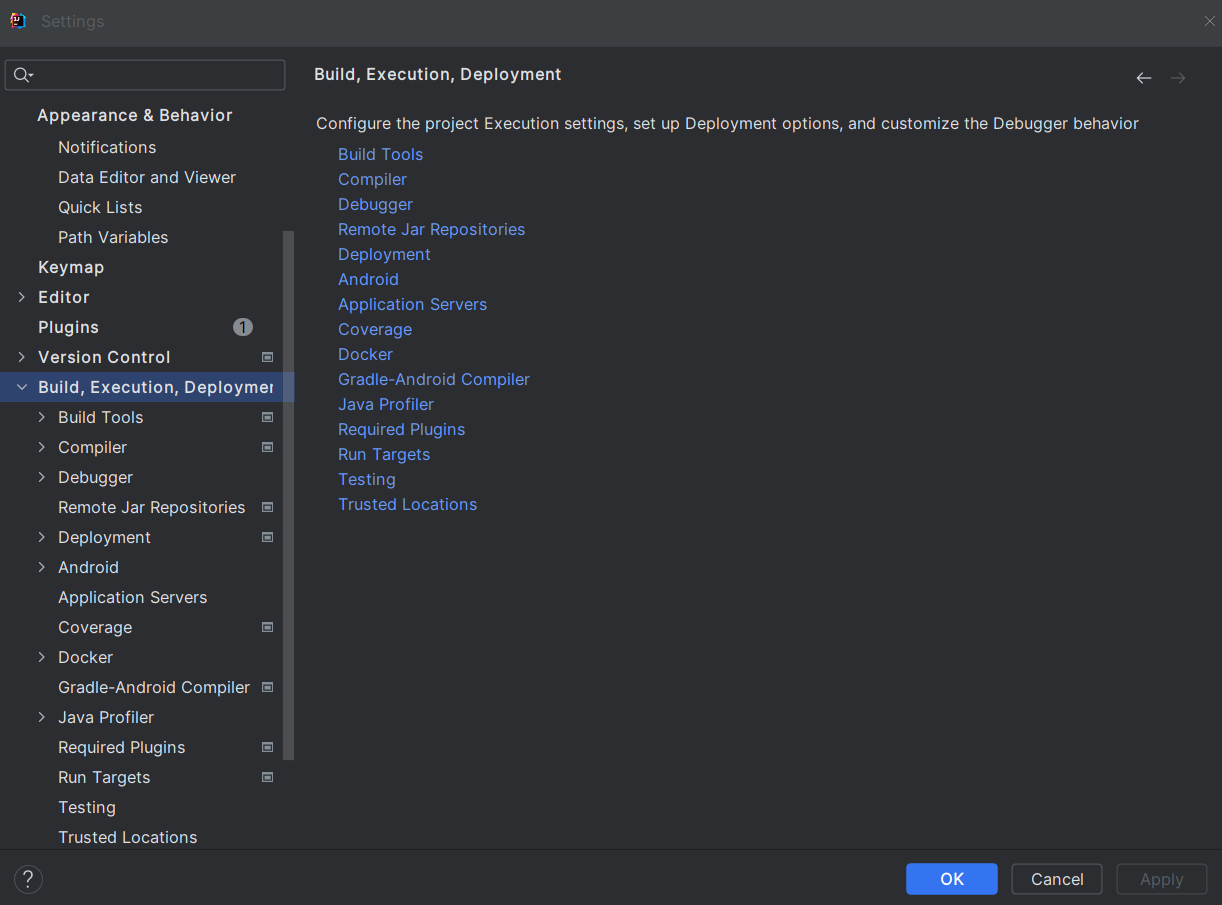Open the Android link in main pane
The height and width of the screenshot is (905, 1222).
pos(368,279)
